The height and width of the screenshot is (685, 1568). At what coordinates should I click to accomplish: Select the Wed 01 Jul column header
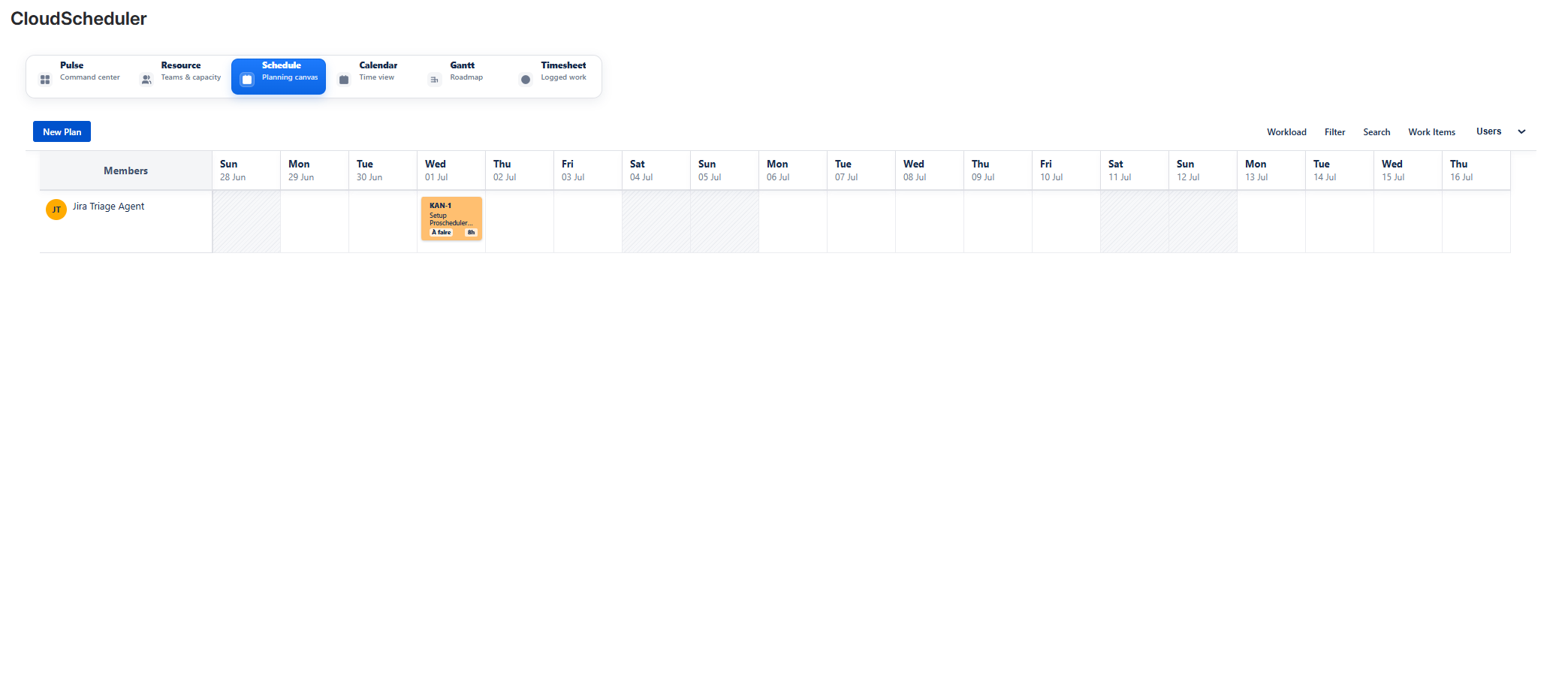(x=451, y=170)
